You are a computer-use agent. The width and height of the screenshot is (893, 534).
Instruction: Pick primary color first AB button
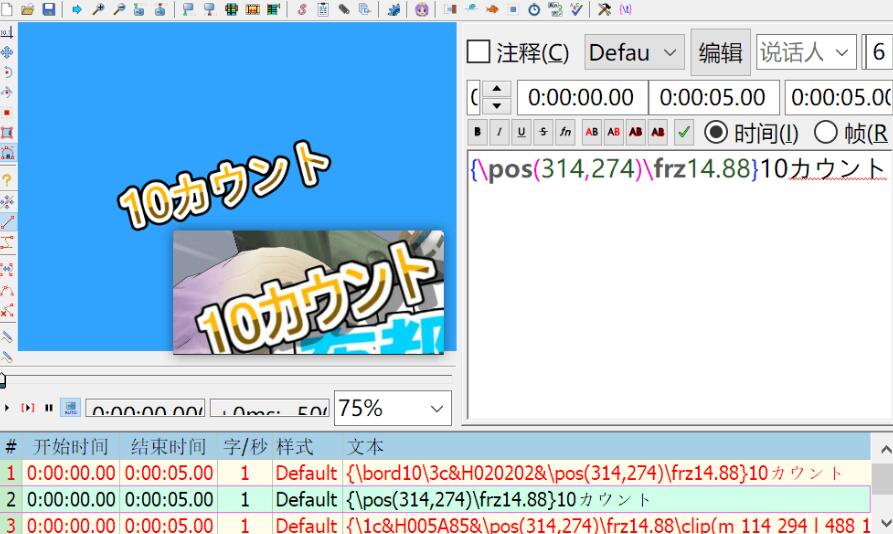tap(592, 132)
